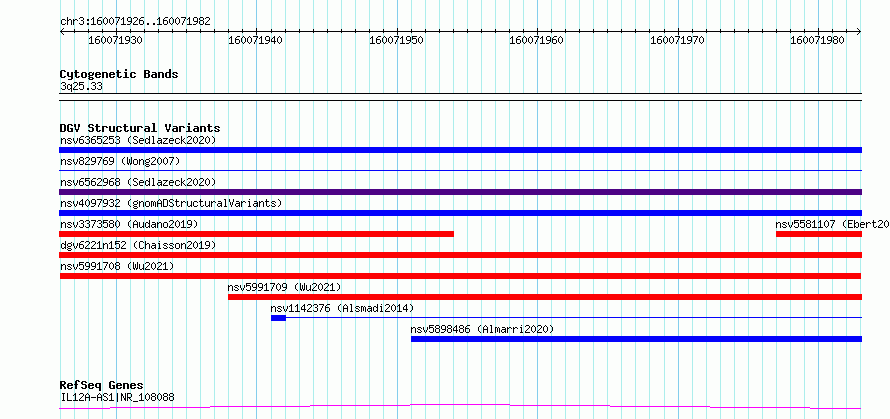Click the nsv6365253 (Sedlazeck2020) variant label
This screenshot has width=890, height=419.
click(x=138, y=140)
